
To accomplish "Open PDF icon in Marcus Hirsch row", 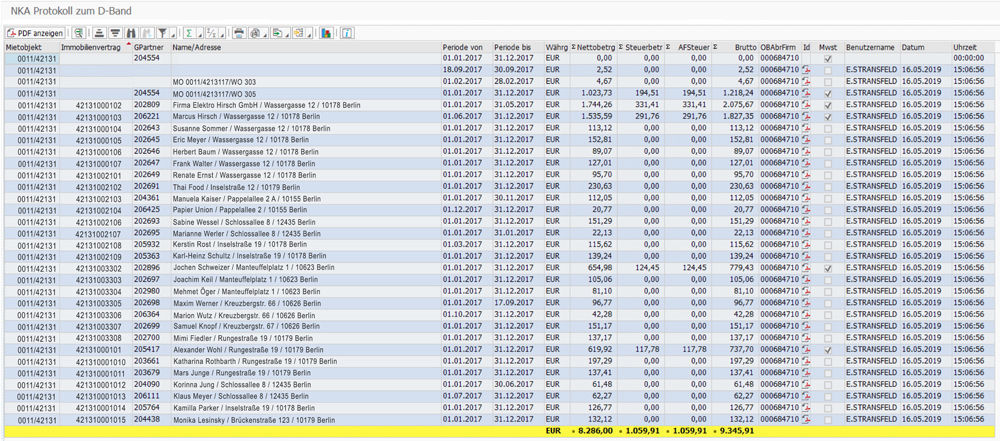I will [x=806, y=117].
